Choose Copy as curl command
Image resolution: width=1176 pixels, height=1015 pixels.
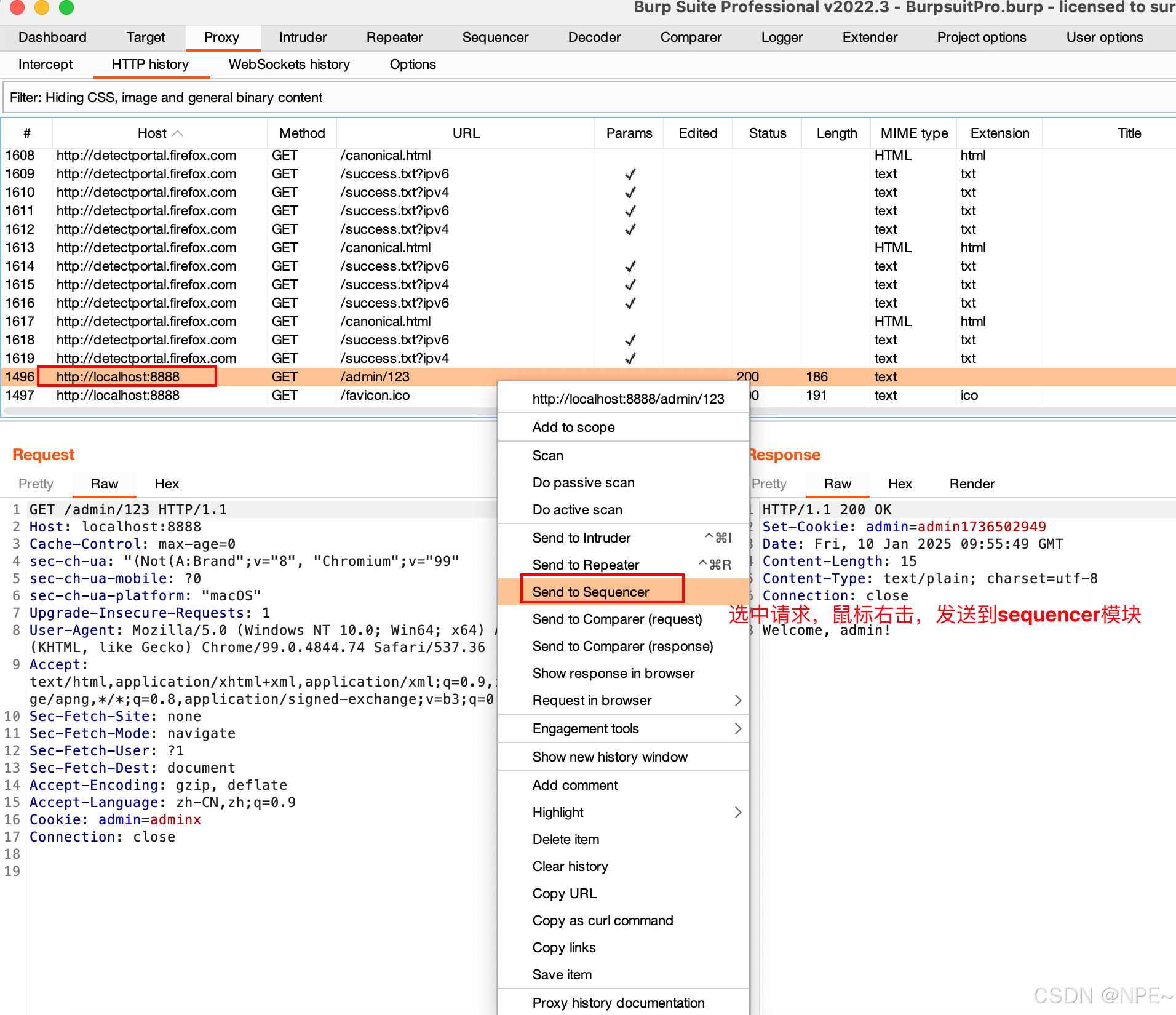coord(624,921)
